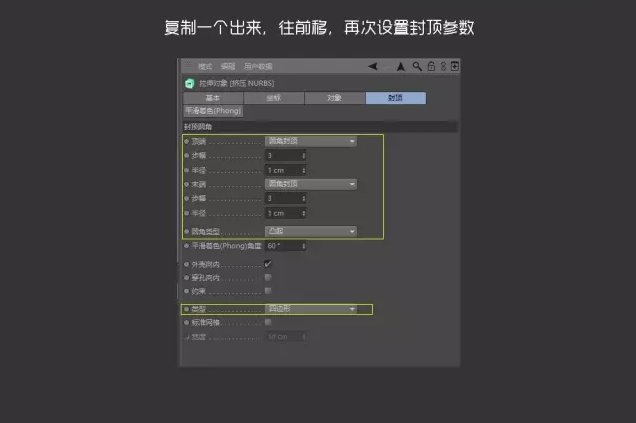Click the keyframe dot beside 约束
Image resolution: width=636 pixels, height=423 pixels.
click(187, 291)
